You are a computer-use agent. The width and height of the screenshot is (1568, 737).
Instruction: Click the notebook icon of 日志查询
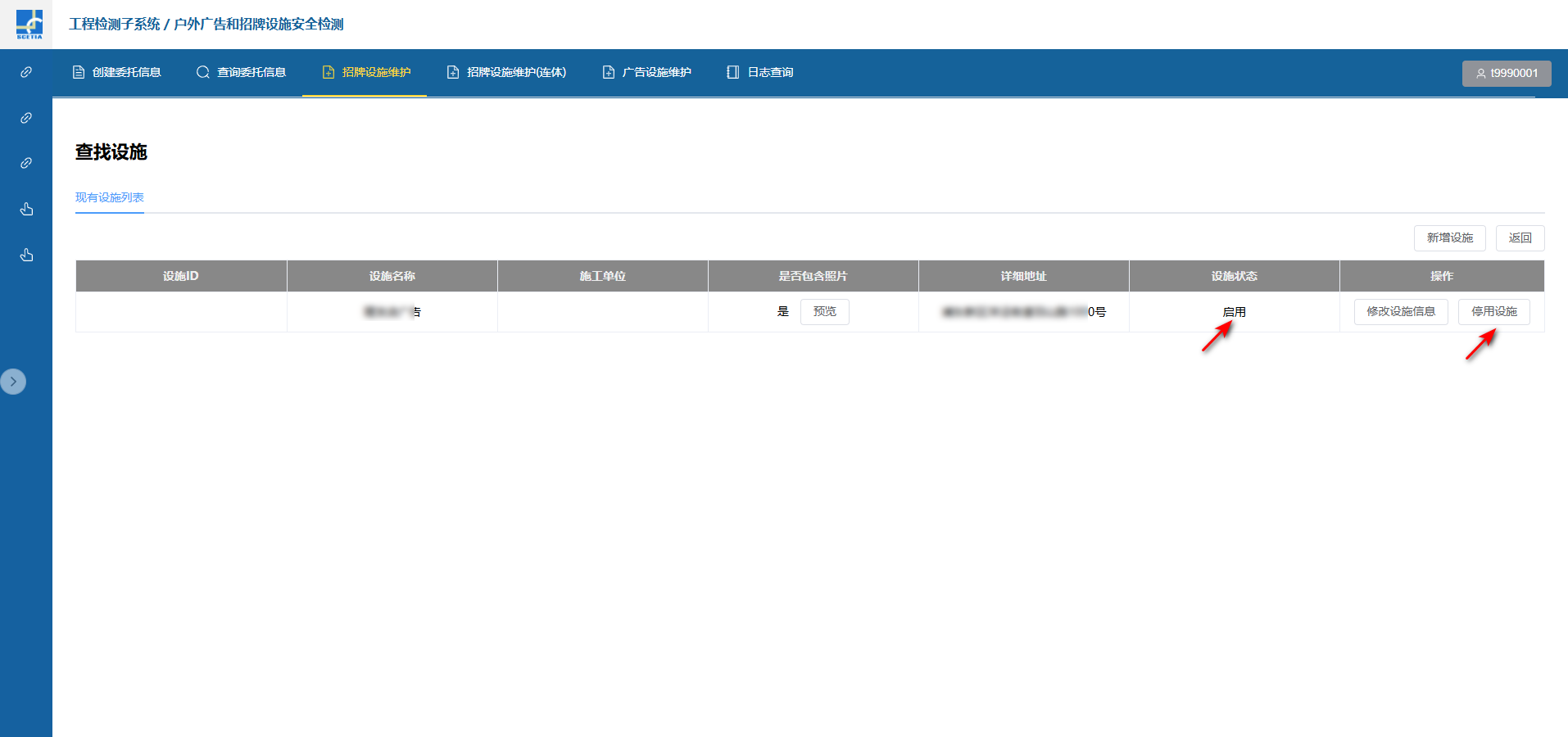click(732, 72)
